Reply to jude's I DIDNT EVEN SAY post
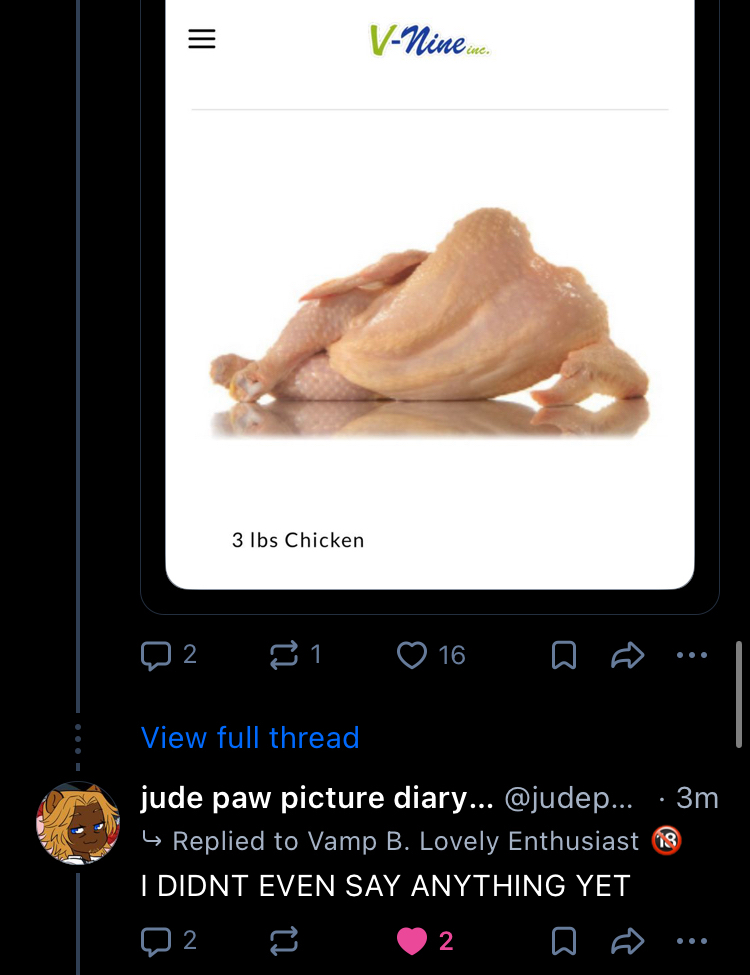The image size is (750, 975). (156, 941)
